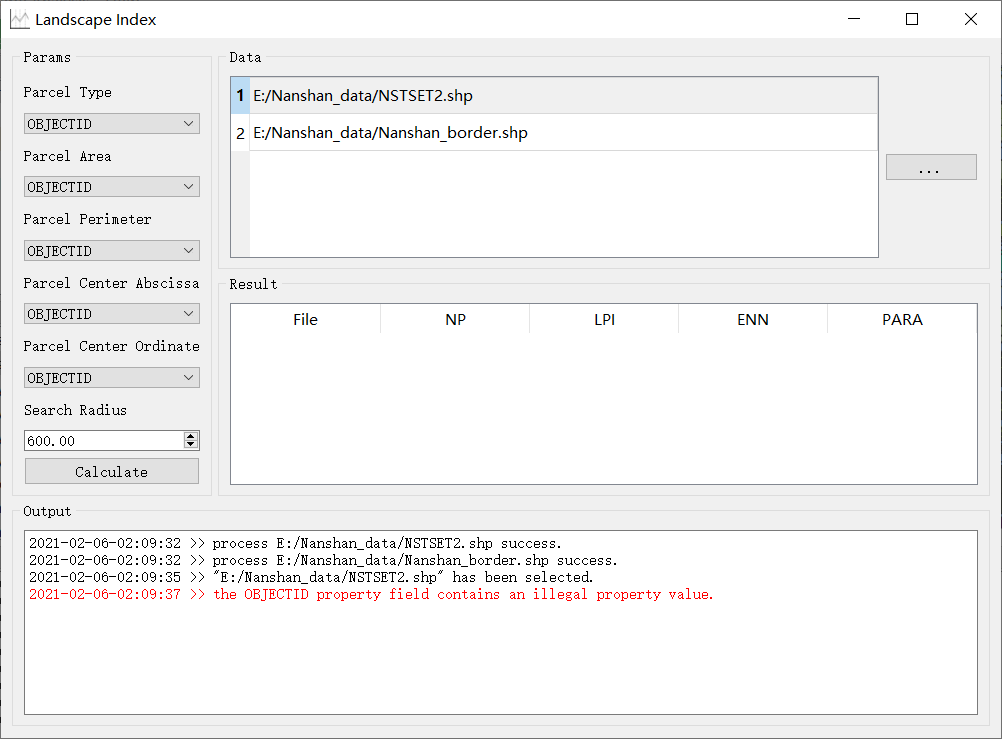Viewport: 1002px width, 739px height.
Task: Click the red OBJECTID error message line
Action: coord(463,595)
